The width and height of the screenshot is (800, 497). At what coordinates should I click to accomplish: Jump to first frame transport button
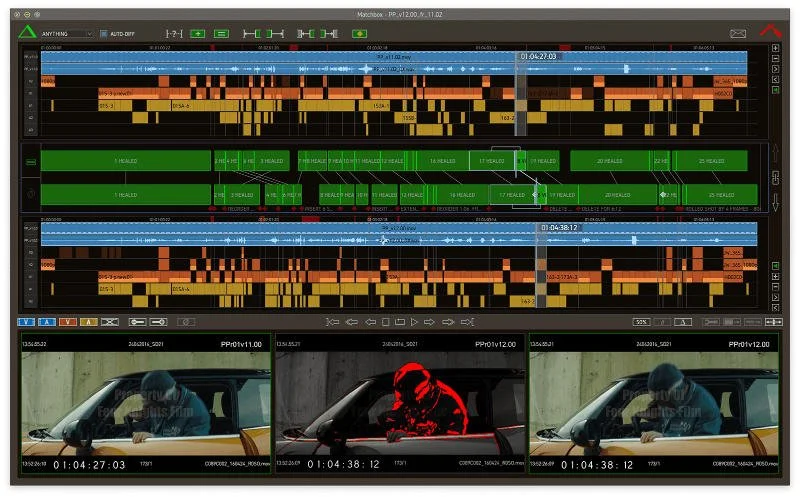[x=333, y=322]
